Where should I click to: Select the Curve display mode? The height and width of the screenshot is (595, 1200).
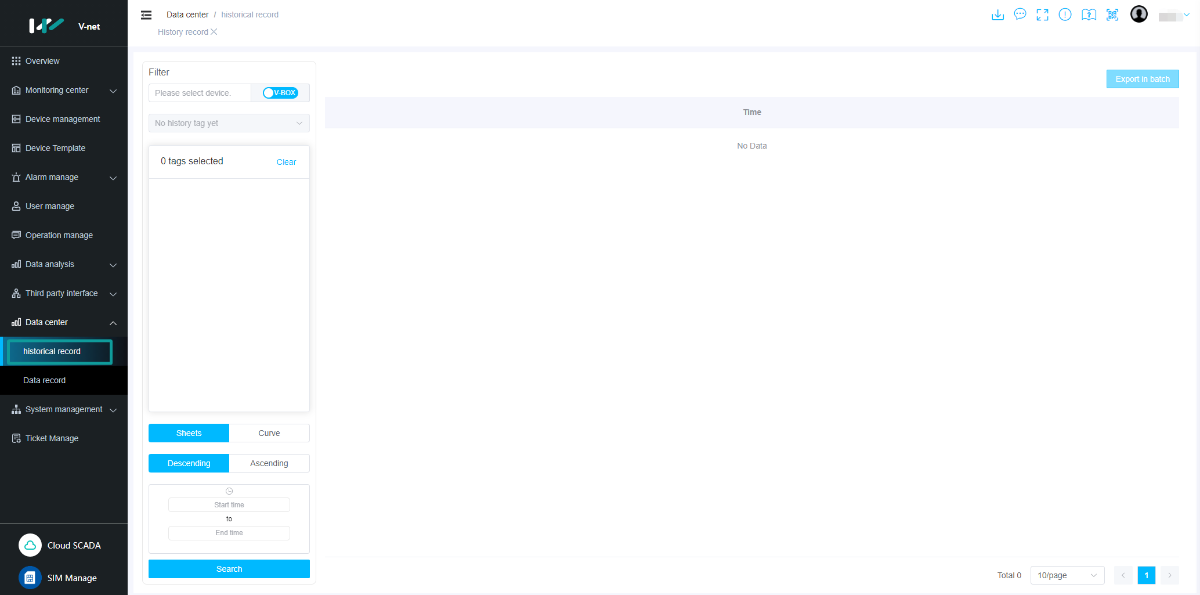tap(269, 433)
